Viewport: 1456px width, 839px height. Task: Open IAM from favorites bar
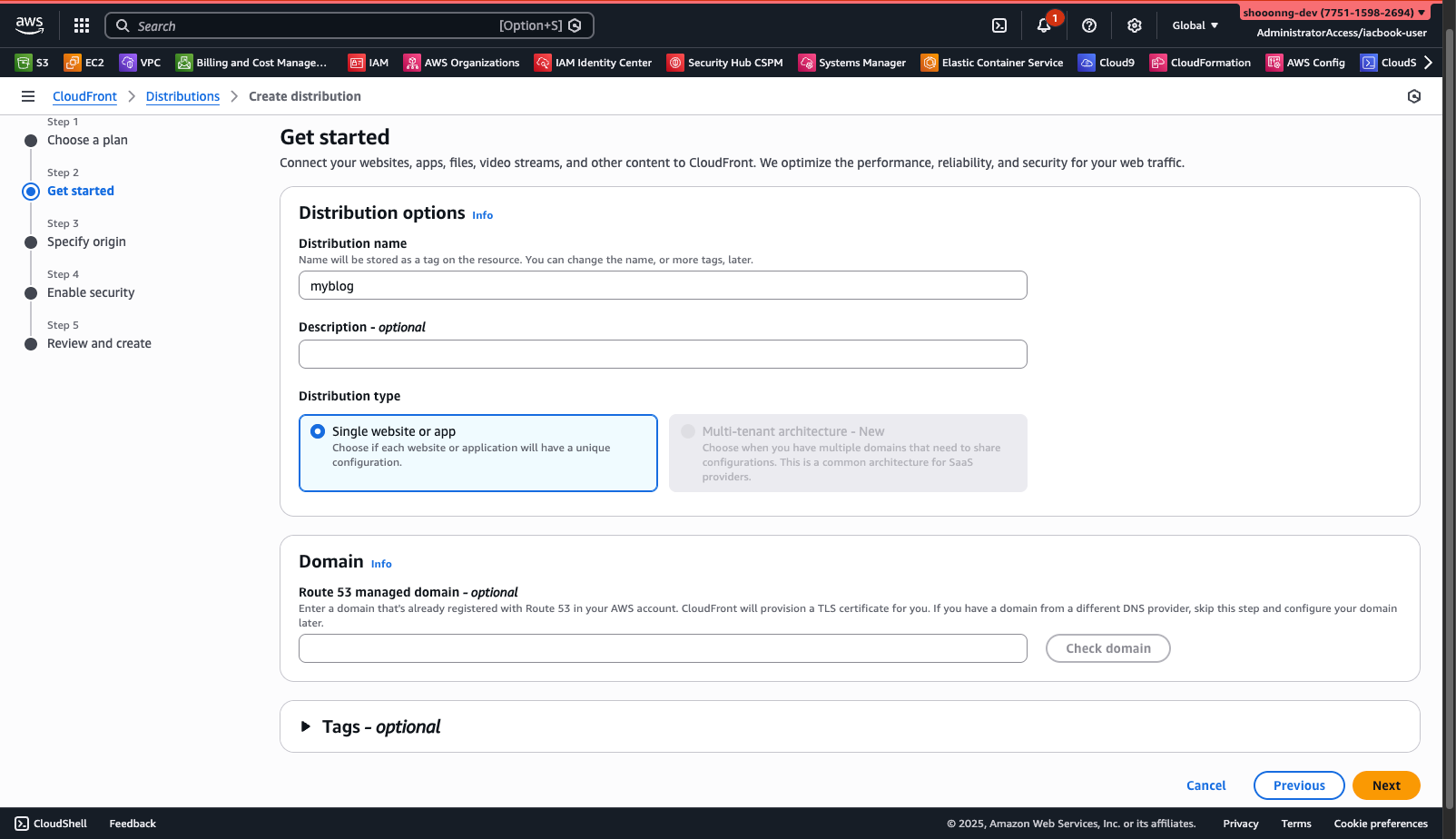(369, 63)
